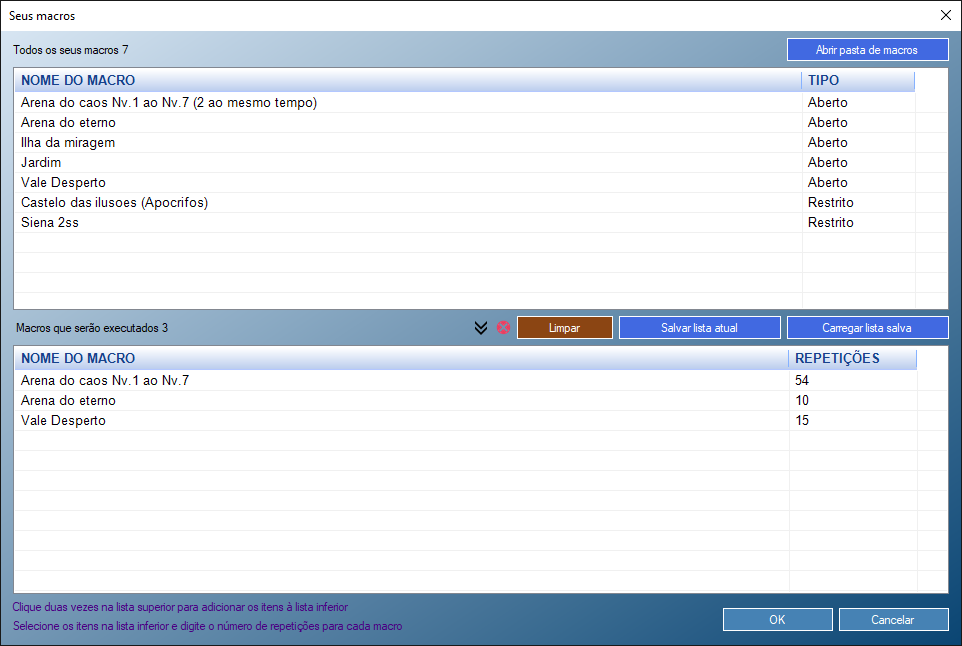Select the Jardim macro row
This screenshot has height=646, width=962.
pos(41,163)
